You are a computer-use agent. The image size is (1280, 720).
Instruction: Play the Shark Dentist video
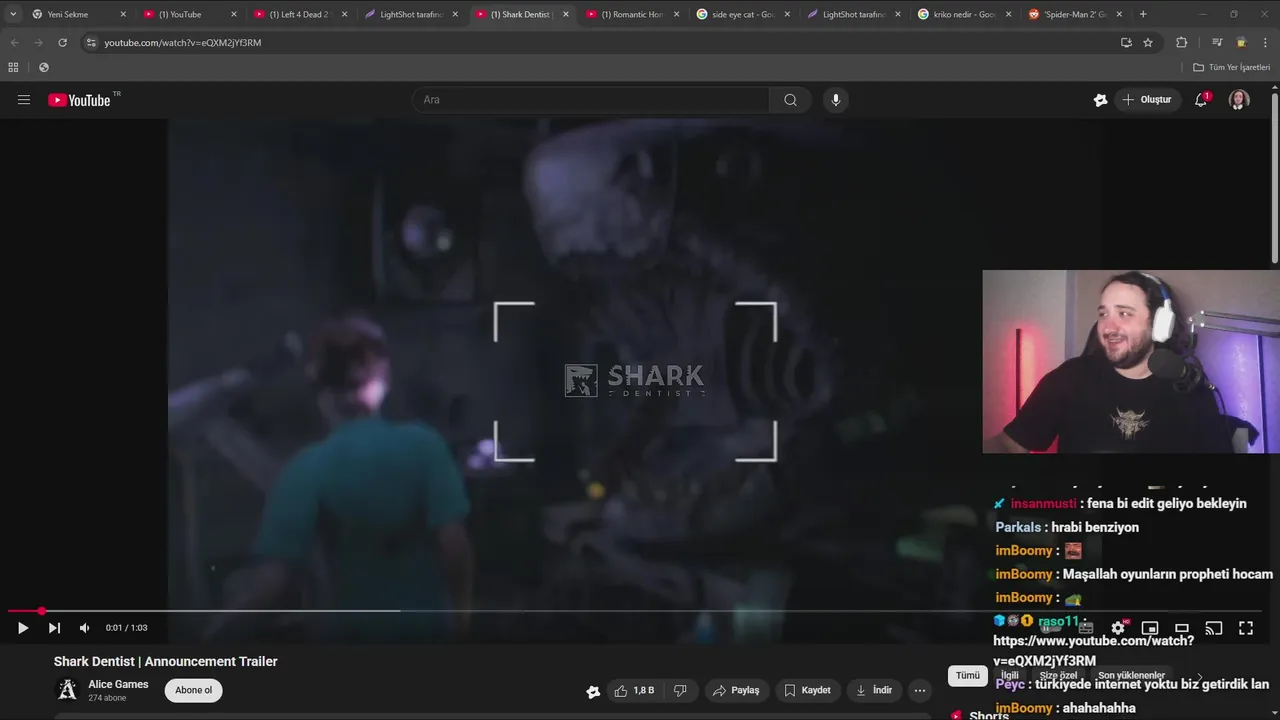point(23,628)
